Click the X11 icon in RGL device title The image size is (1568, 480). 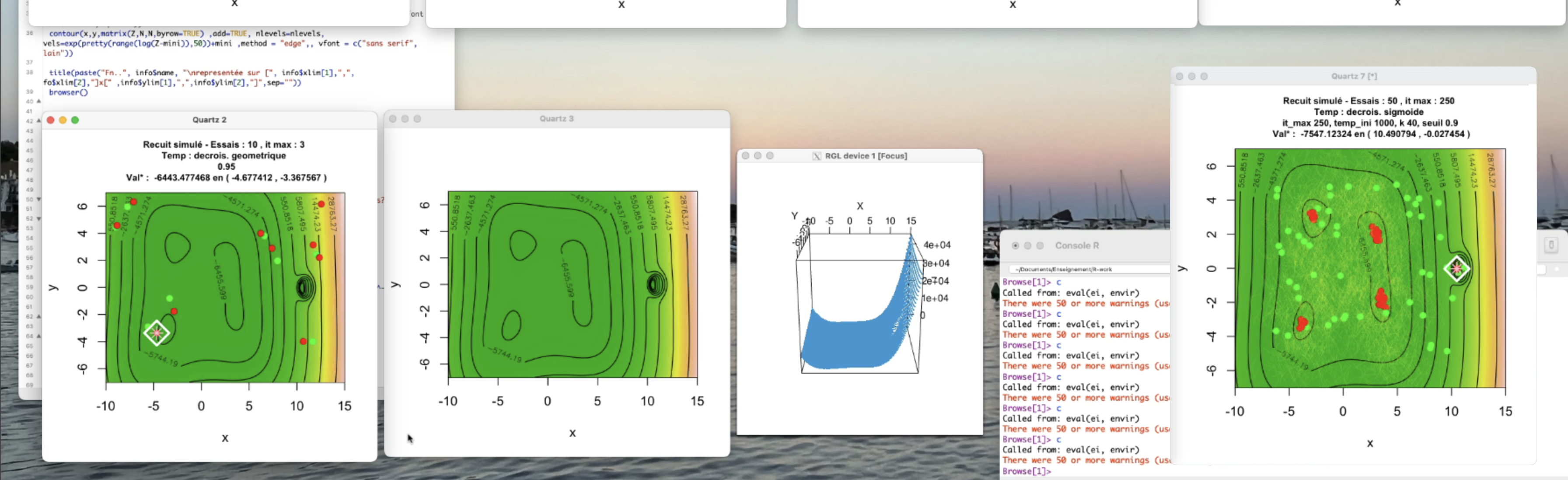click(x=816, y=156)
